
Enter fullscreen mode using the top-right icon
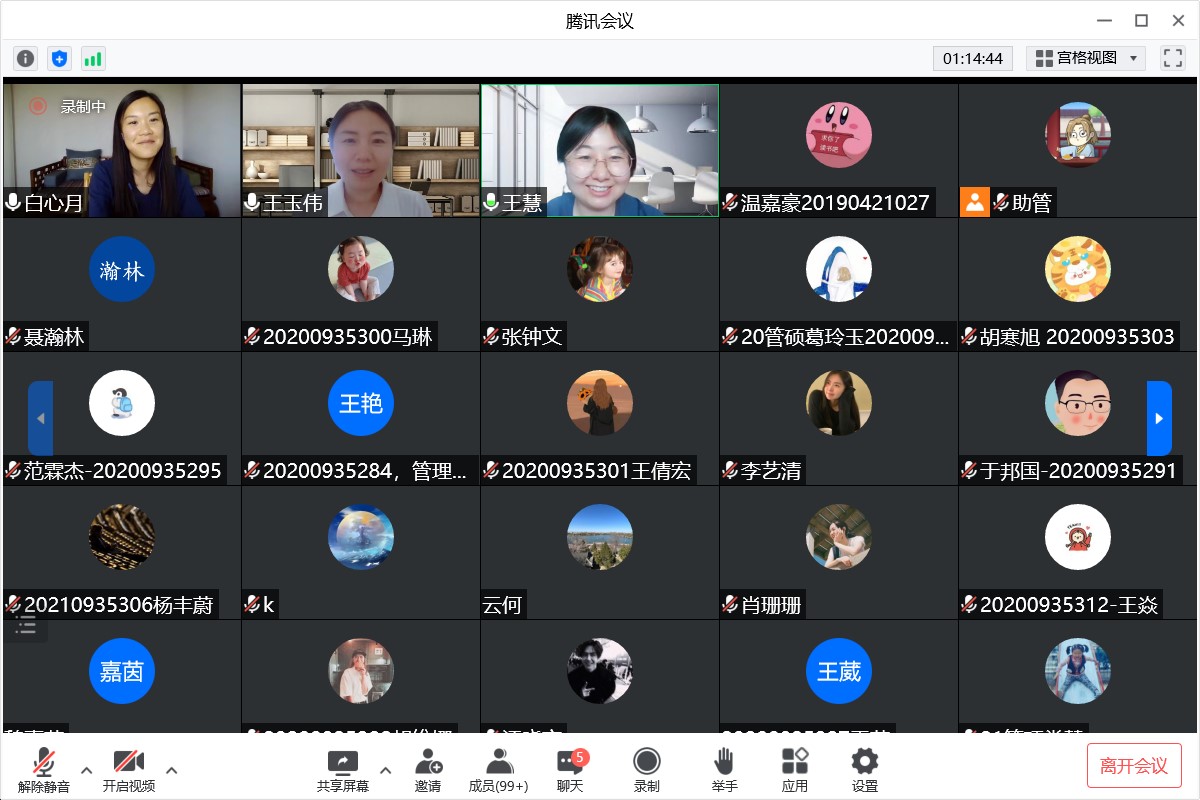1172,58
